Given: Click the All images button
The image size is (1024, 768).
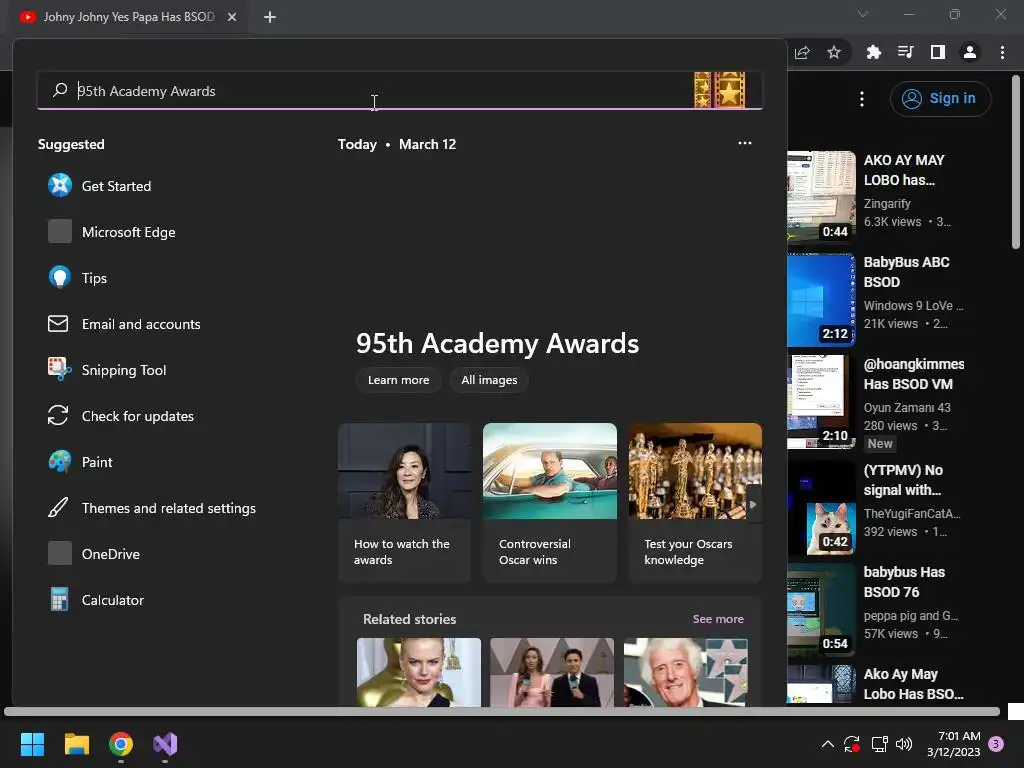Looking at the screenshot, I should point(489,380).
